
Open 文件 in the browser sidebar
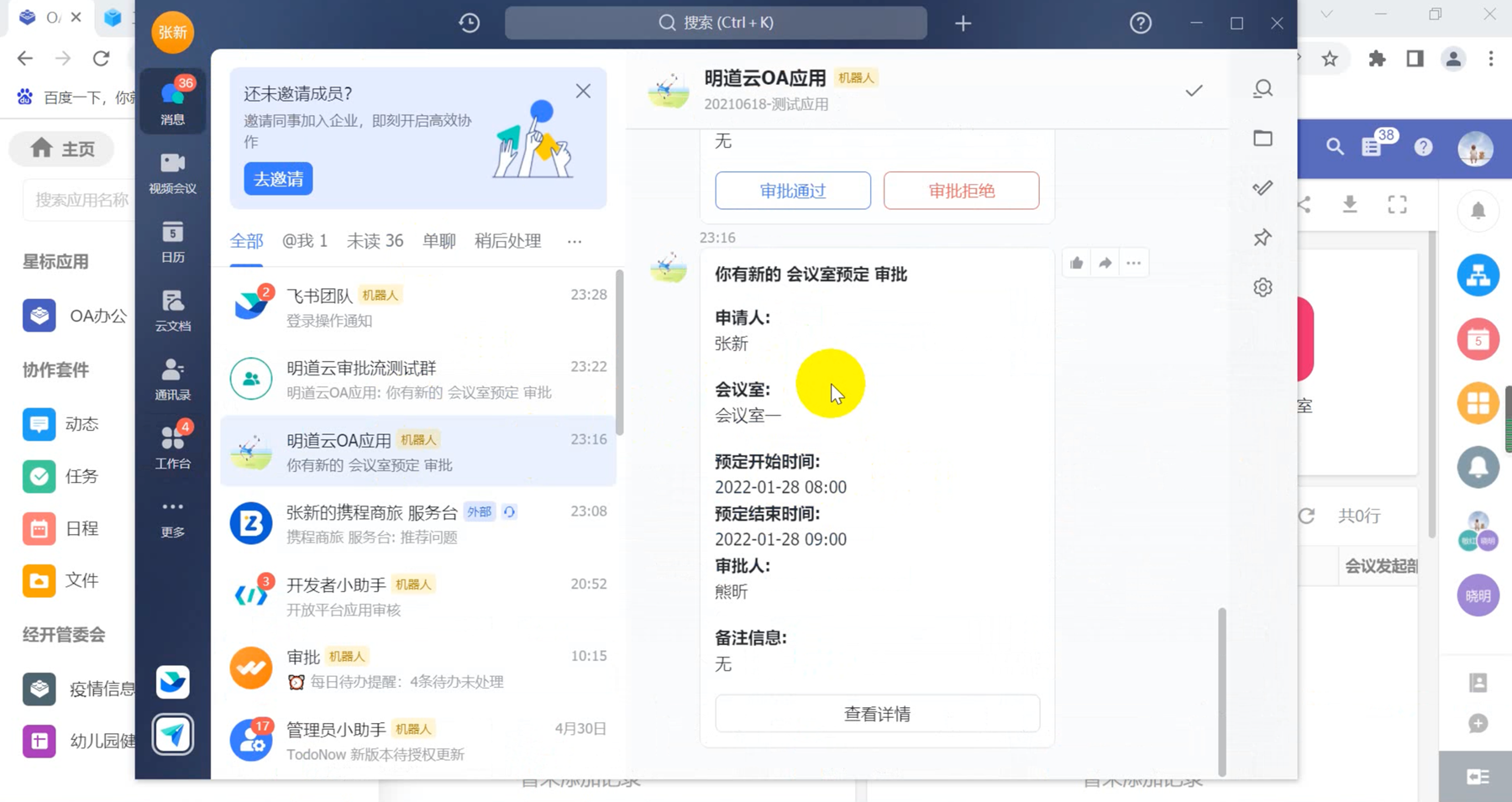pos(62,580)
